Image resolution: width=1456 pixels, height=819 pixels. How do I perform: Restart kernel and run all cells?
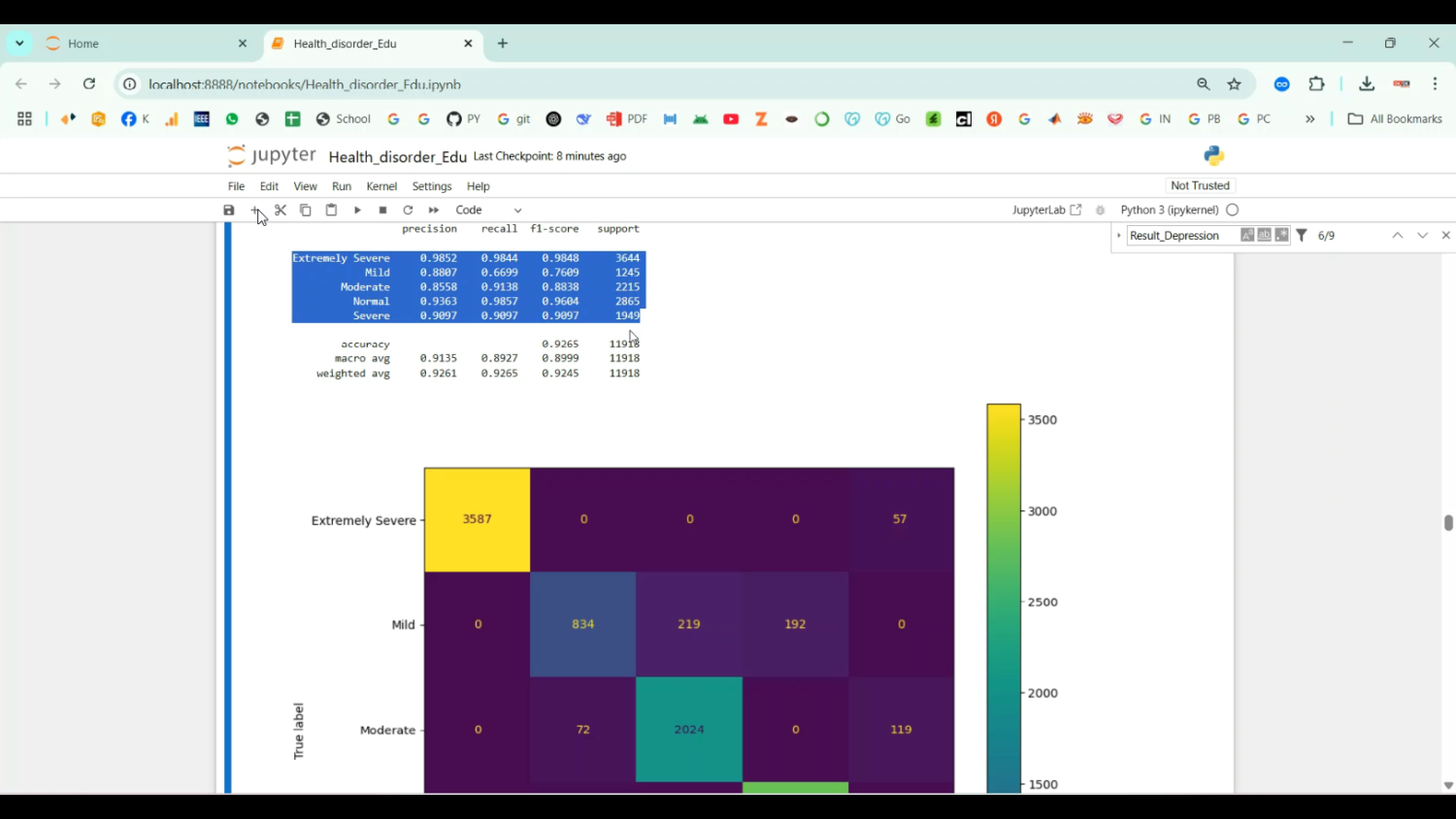(x=434, y=211)
